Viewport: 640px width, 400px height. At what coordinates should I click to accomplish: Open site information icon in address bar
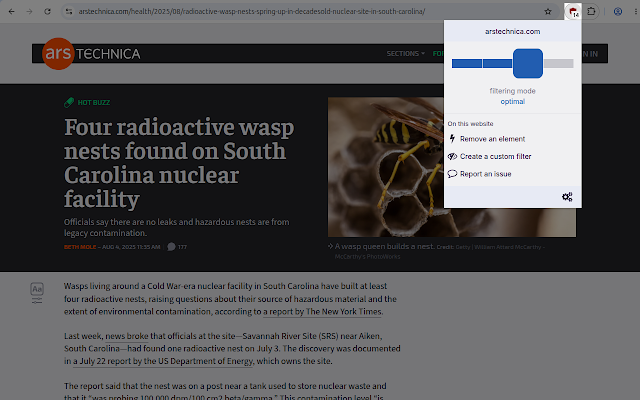point(69,11)
